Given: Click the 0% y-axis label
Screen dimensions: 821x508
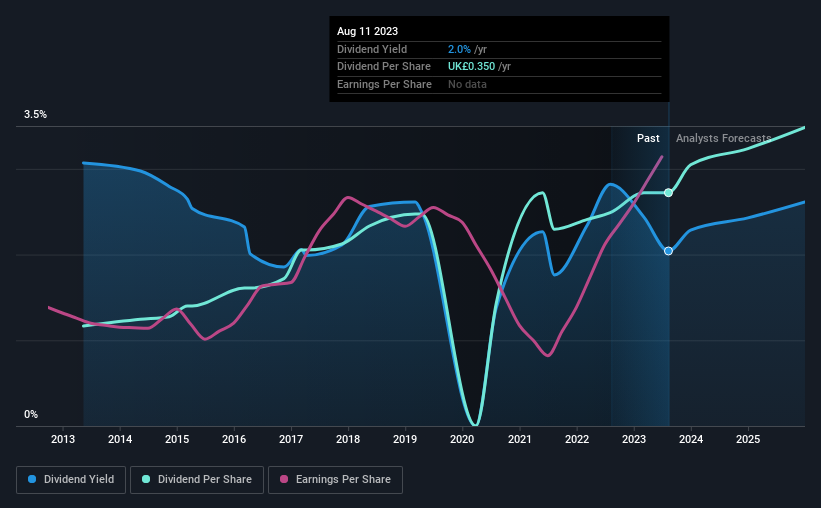Looking at the screenshot, I should tap(31, 414).
